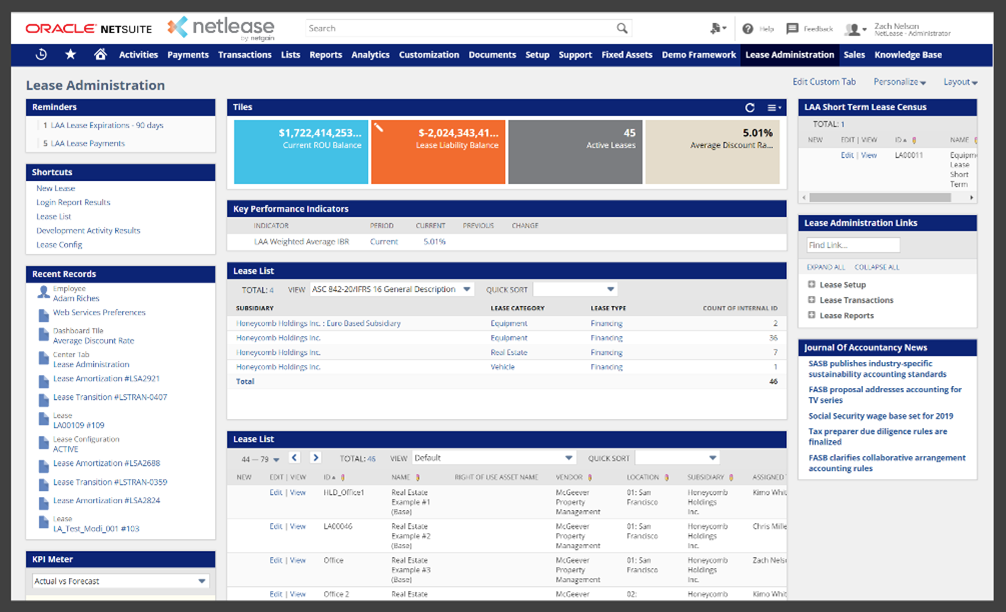Click the next page arrow in Lease List
Viewport: 1006px width, 612px height.
pos(316,457)
